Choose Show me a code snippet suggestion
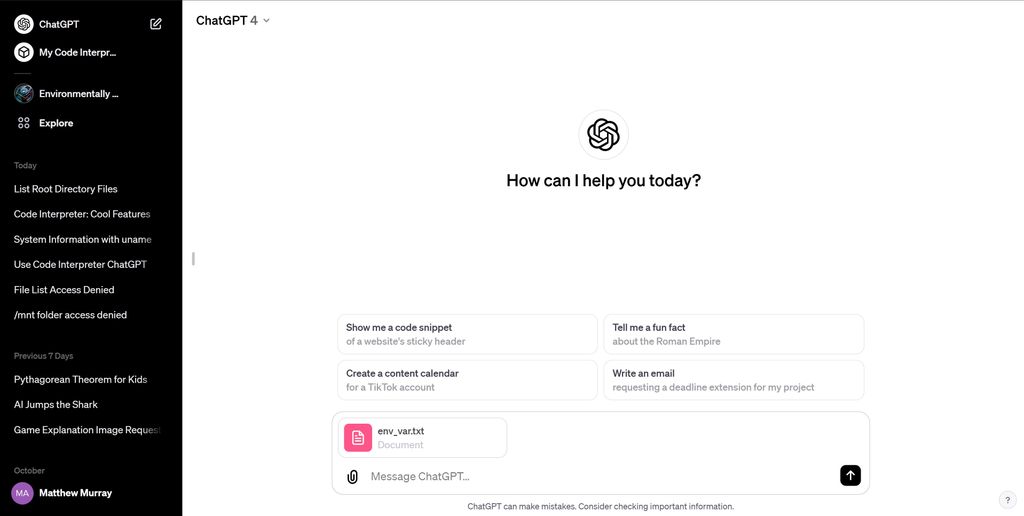The width and height of the screenshot is (1024, 516). 466,334
